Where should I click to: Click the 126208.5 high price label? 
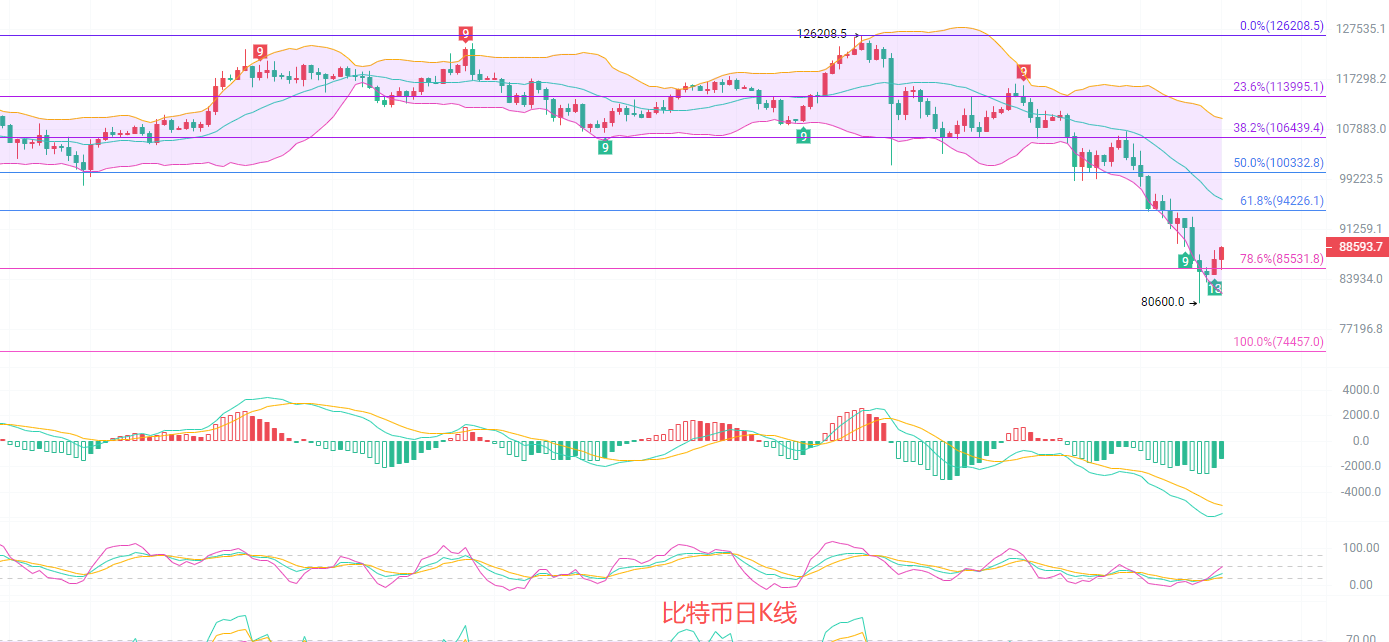(x=822, y=33)
